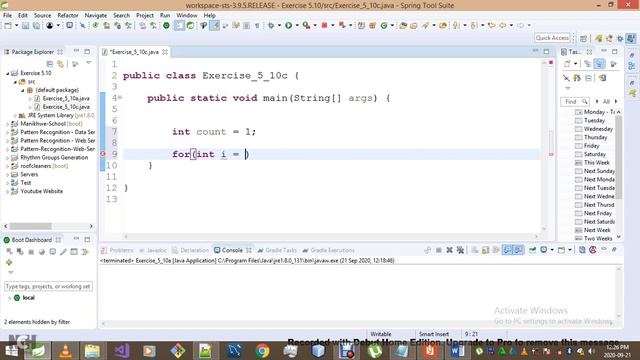Select Next Week in the Task List
This screenshot has height=360, width=640.
(x=597, y=230)
